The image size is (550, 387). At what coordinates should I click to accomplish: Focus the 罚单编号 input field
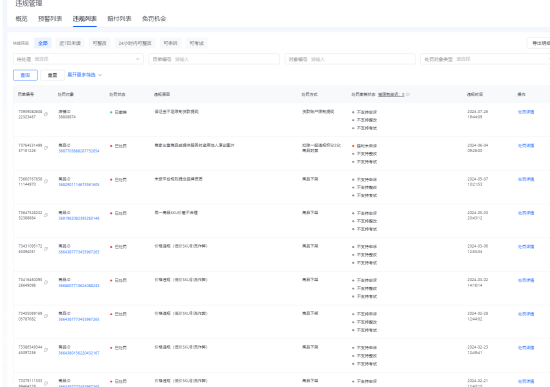click(214, 59)
